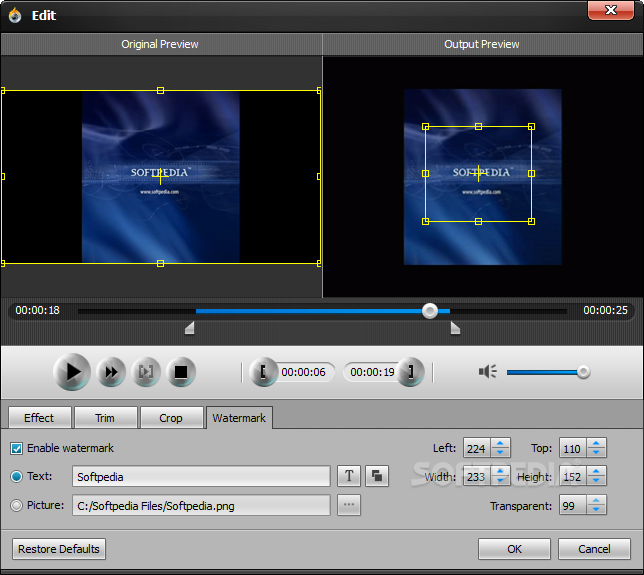Viewport: 644px width, 575px height.
Task: Click Restore Defaults button
Action: pos(59,549)
